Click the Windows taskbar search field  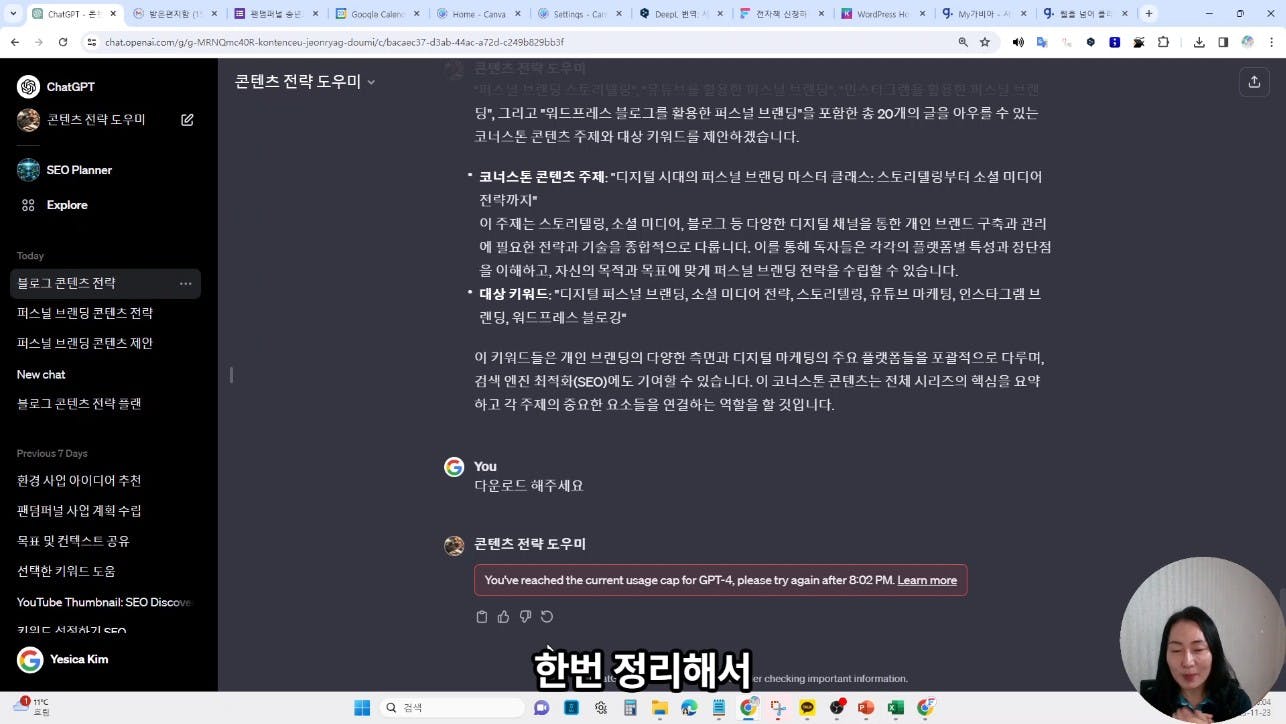(453, 707)
